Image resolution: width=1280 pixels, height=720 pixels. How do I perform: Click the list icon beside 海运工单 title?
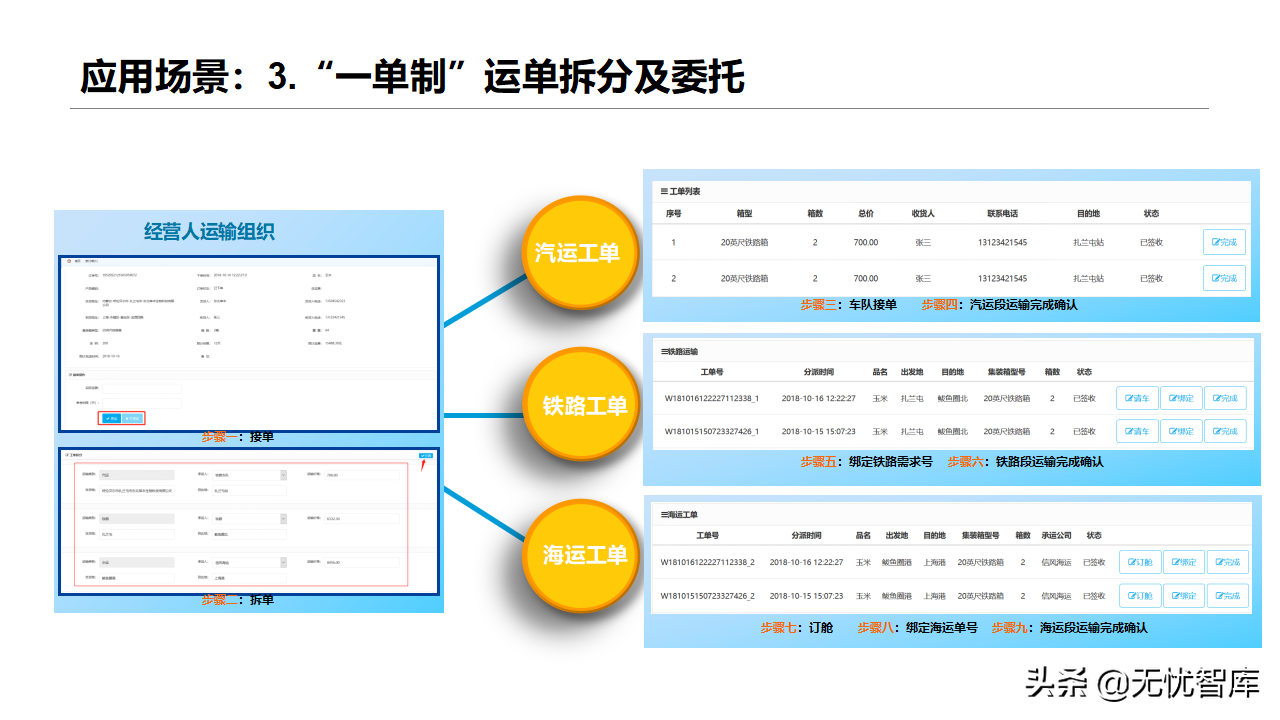(664, 515)
